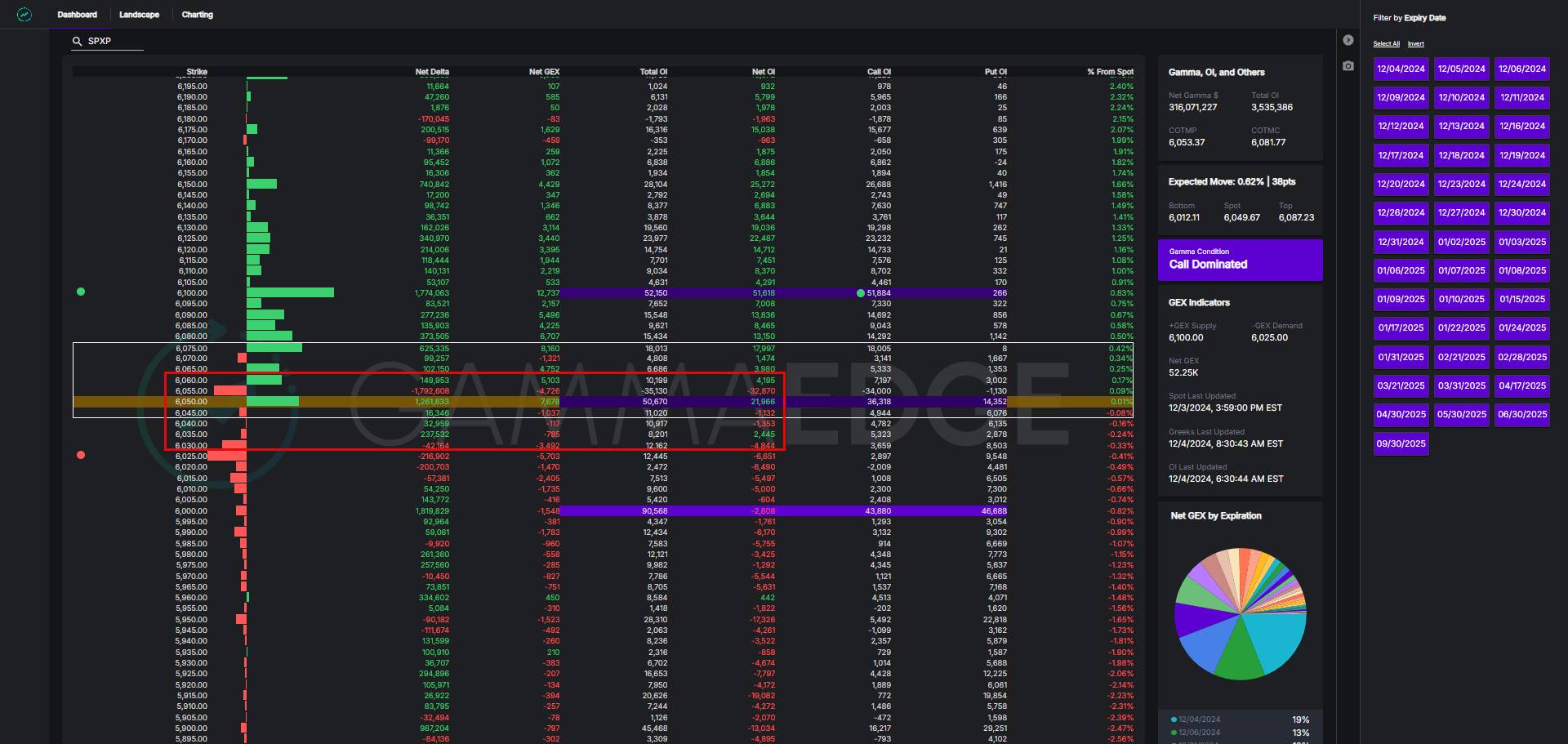The width and height of the screenshot is (1568, 744).
Task: Click red dot marker beside 6,025 strike
Action: tap(81, 455)
